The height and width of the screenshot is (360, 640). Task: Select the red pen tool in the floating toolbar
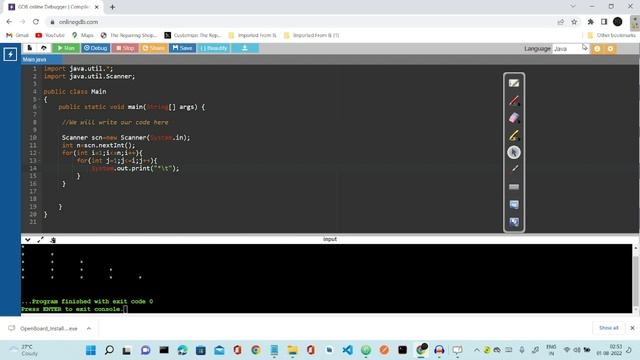514,100
